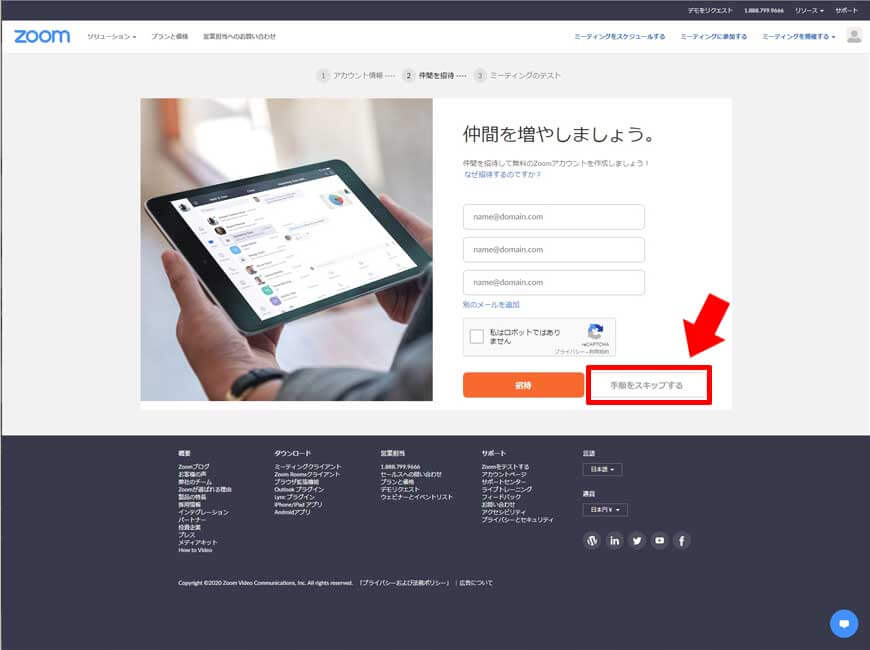Screen dimensions: 870x650
Task: Open the インテグレーション footer link
Action: tap(203, 512)
